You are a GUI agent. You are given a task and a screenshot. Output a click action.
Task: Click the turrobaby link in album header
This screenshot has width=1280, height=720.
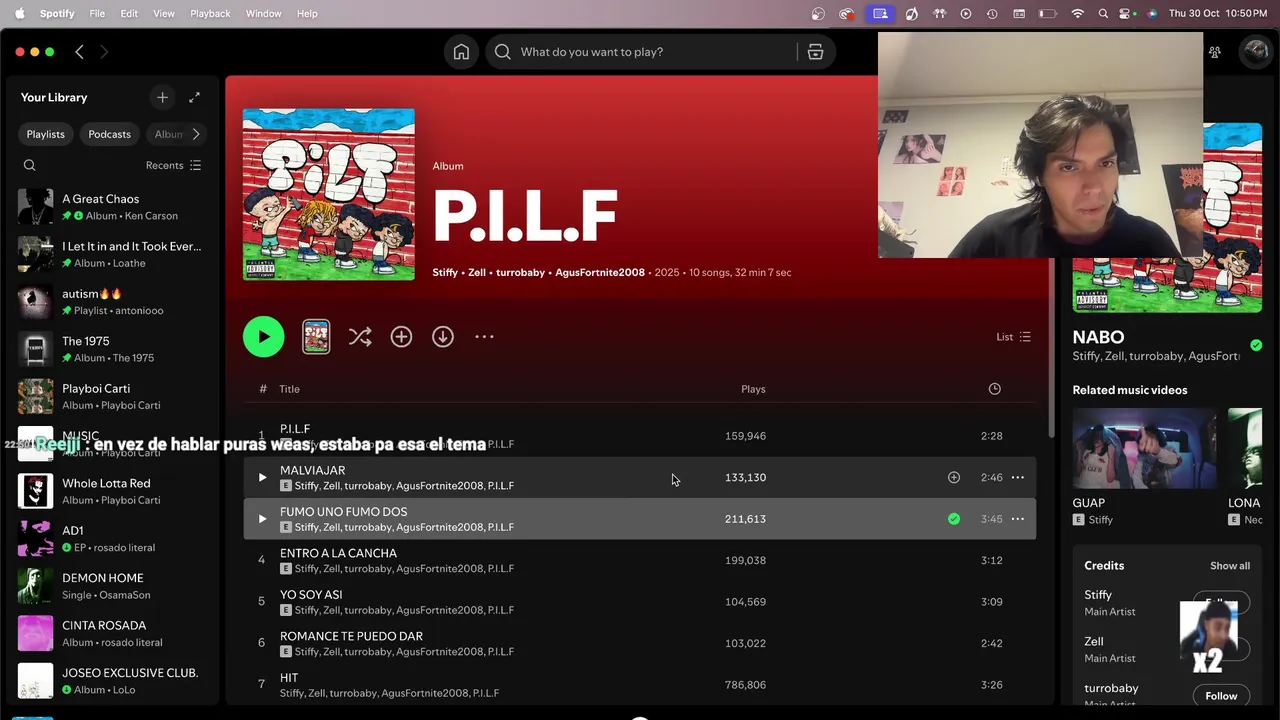tap(520, 272)
